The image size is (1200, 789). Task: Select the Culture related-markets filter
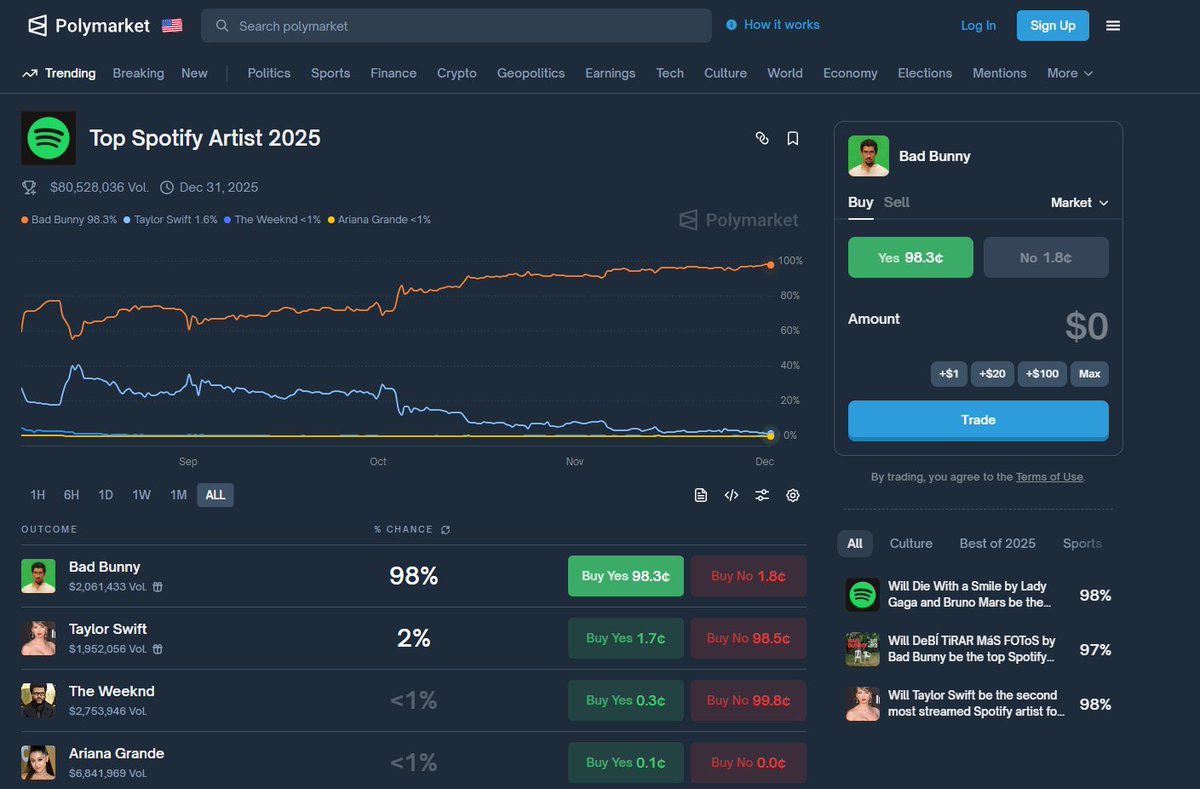pyautogui.click(x=911, y=543)
